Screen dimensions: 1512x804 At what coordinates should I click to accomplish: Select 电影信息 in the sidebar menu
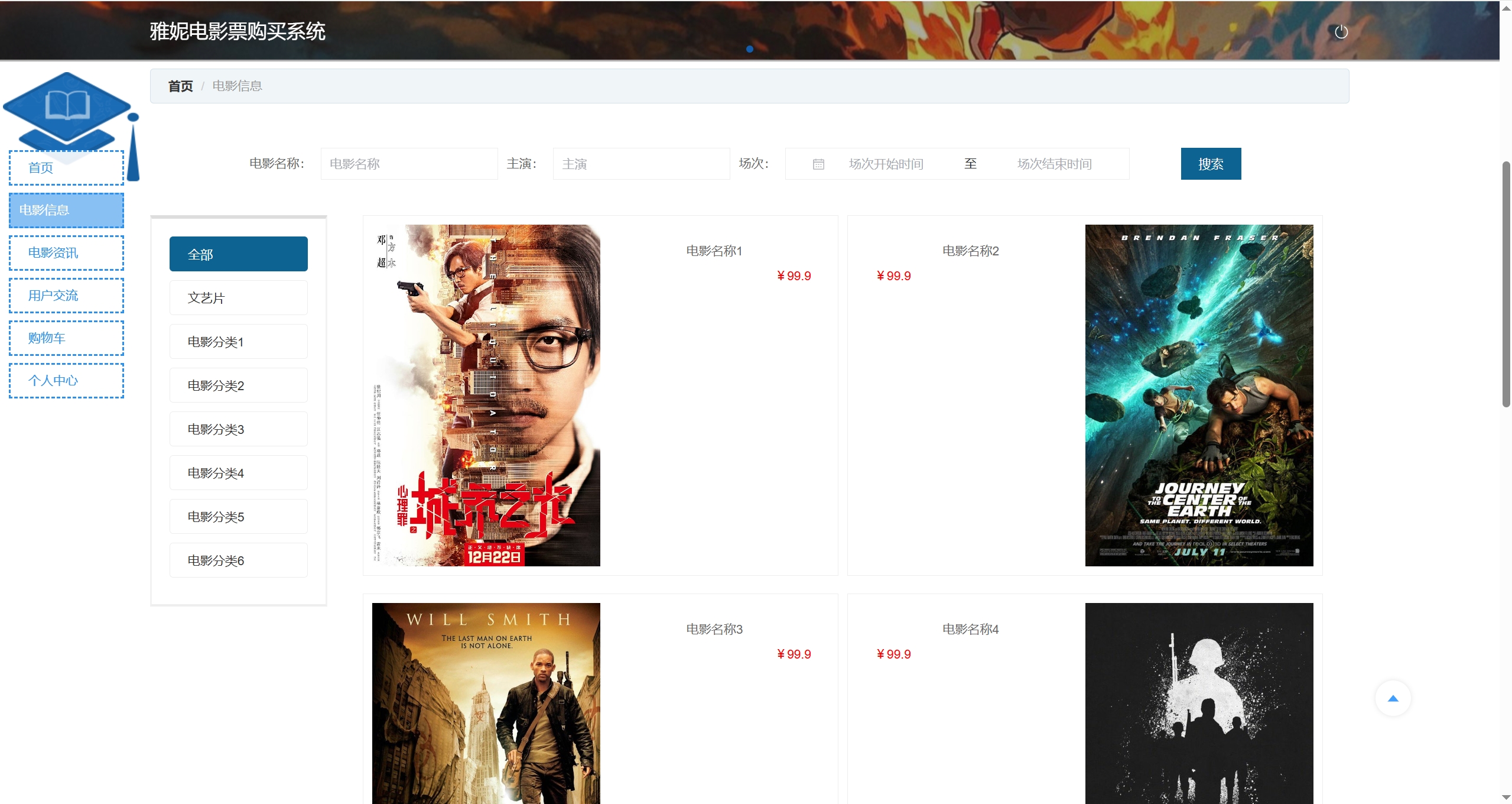[66, 210]
